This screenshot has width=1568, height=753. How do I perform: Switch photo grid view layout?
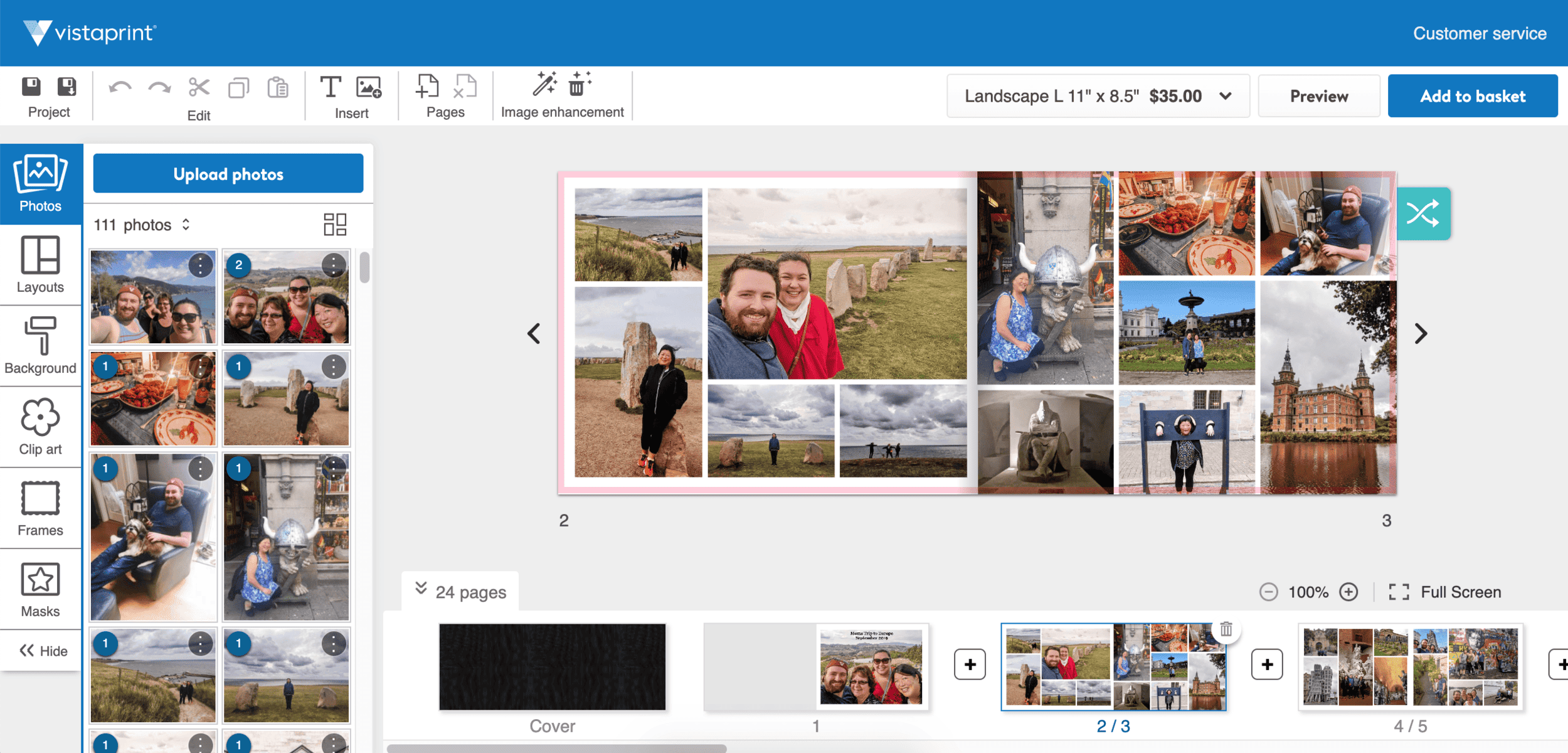(x=335, y=225)
